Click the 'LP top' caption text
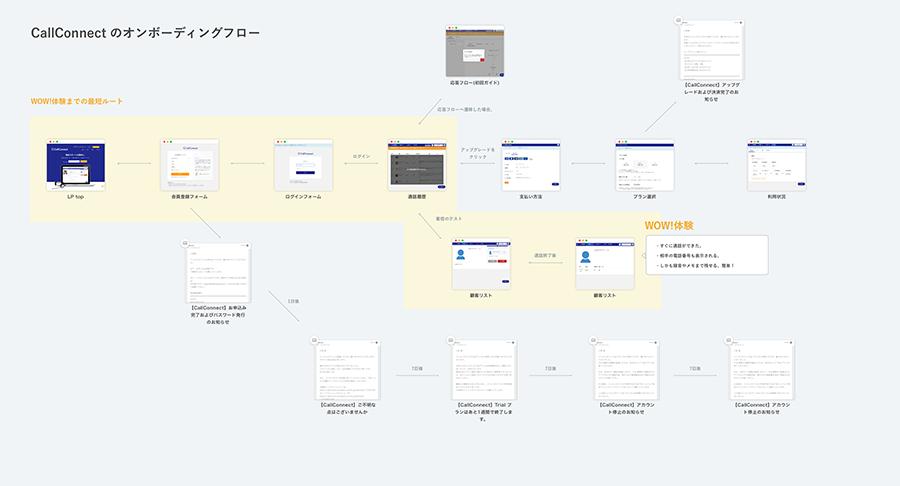Viewport: 900px width, 486px height. [76, 197]
